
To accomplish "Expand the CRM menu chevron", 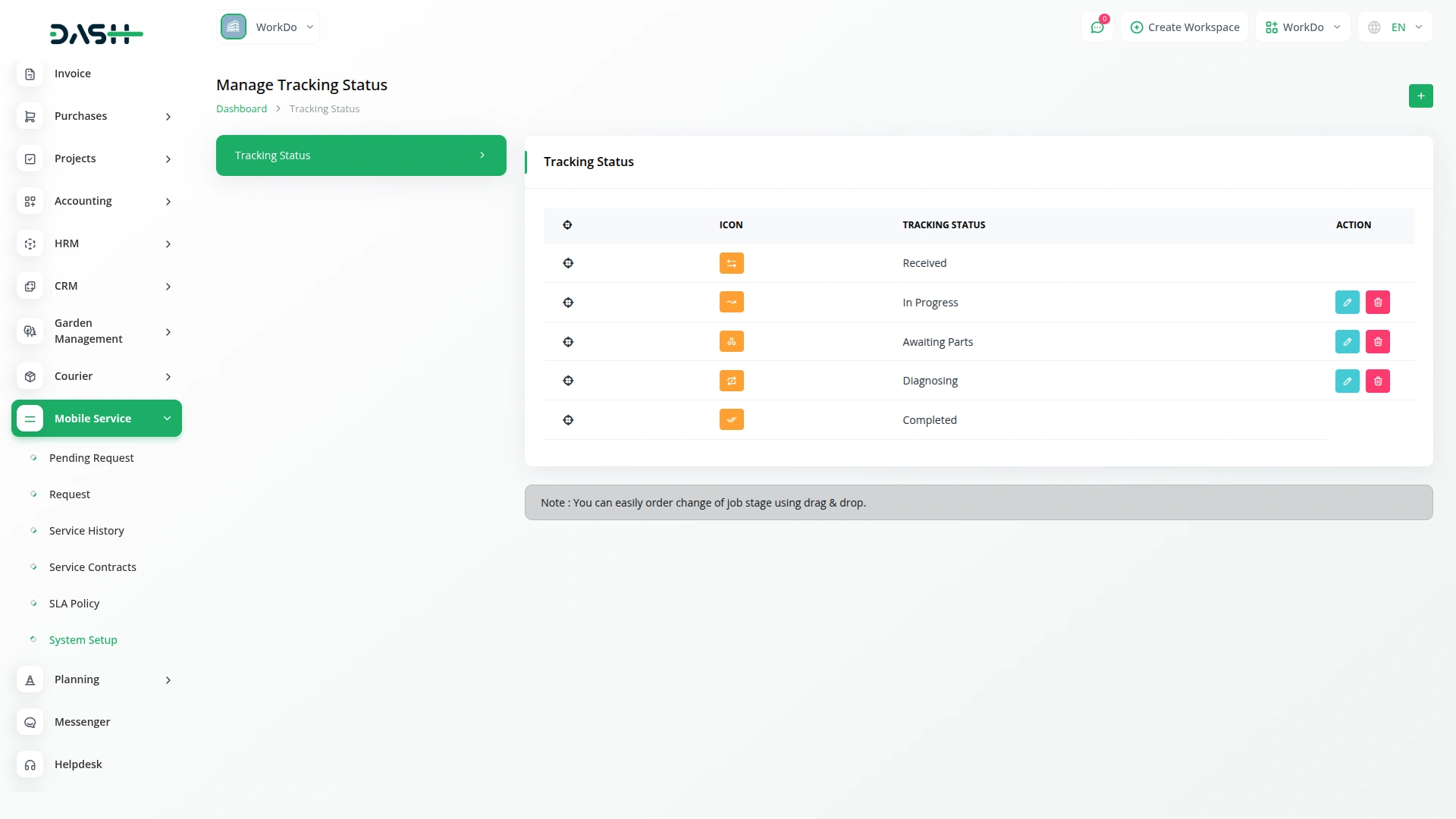I will click(168, 287).
